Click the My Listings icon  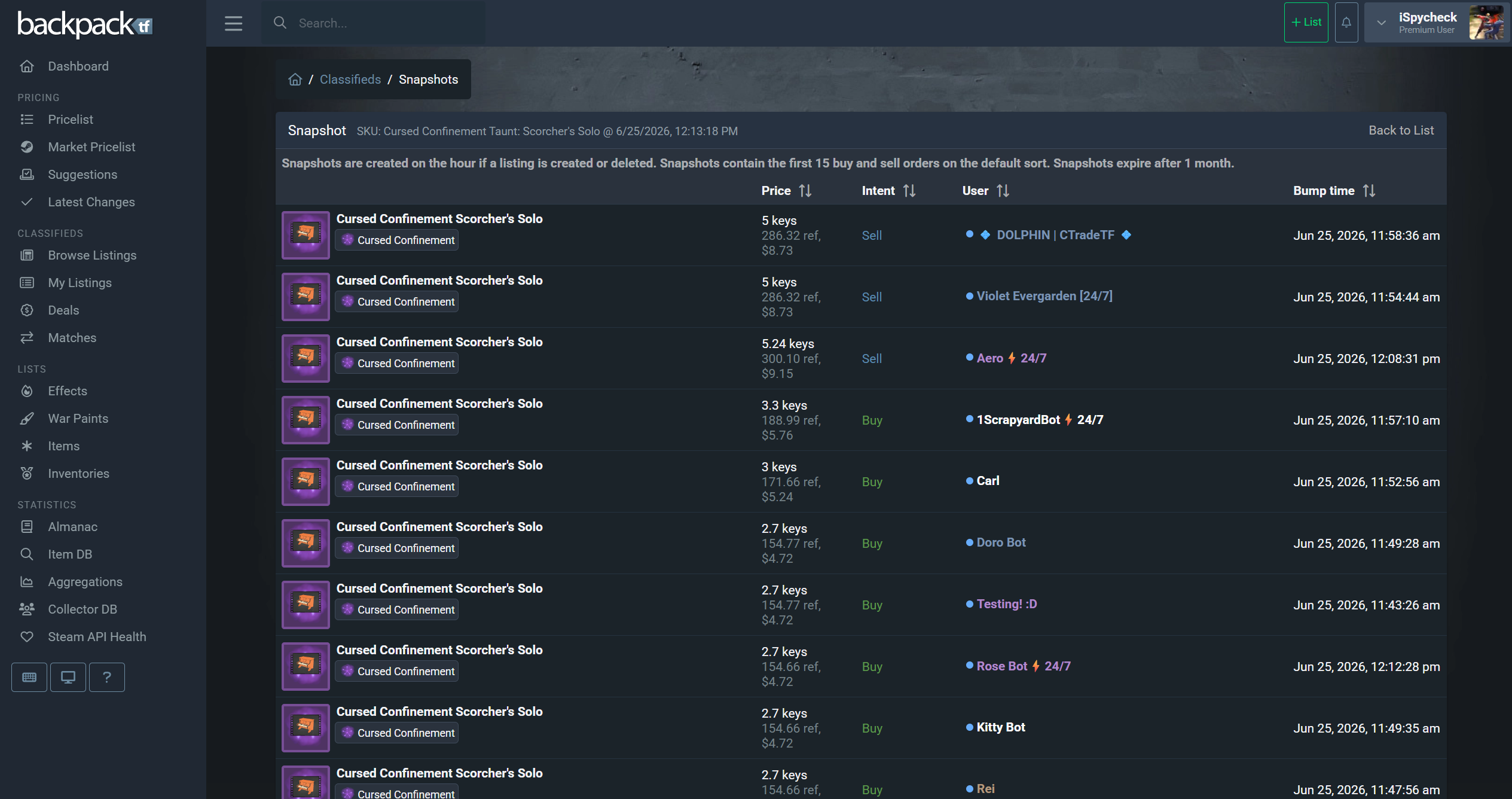tap(27, 283)
